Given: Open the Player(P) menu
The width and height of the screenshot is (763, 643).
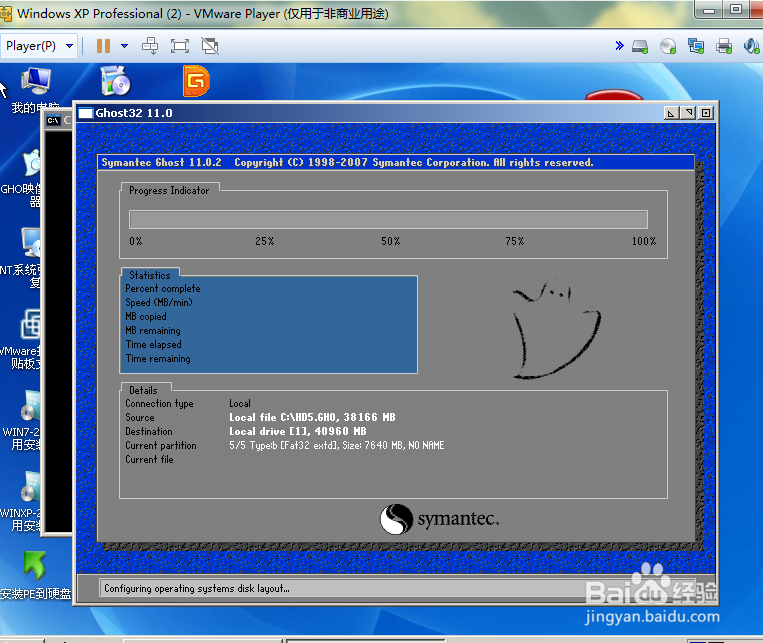Looking at the screenshot, I should [x=39, y=46].
